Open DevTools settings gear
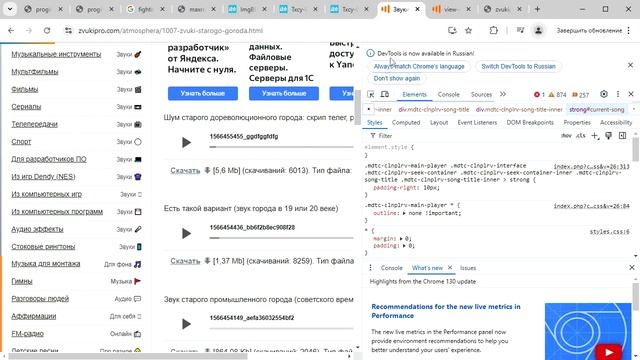 604,94
